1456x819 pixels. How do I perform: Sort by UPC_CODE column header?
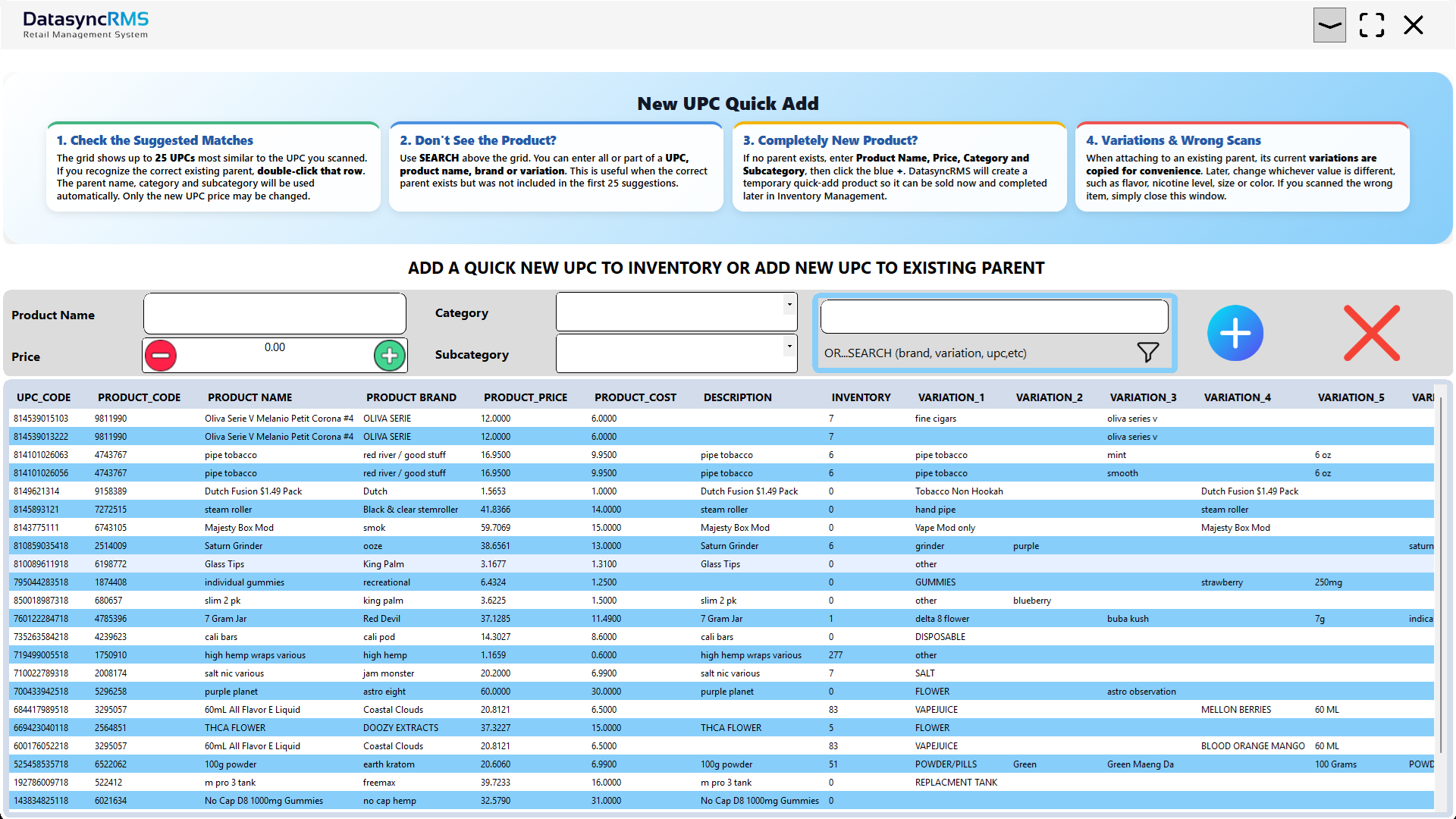click(43, 397)
